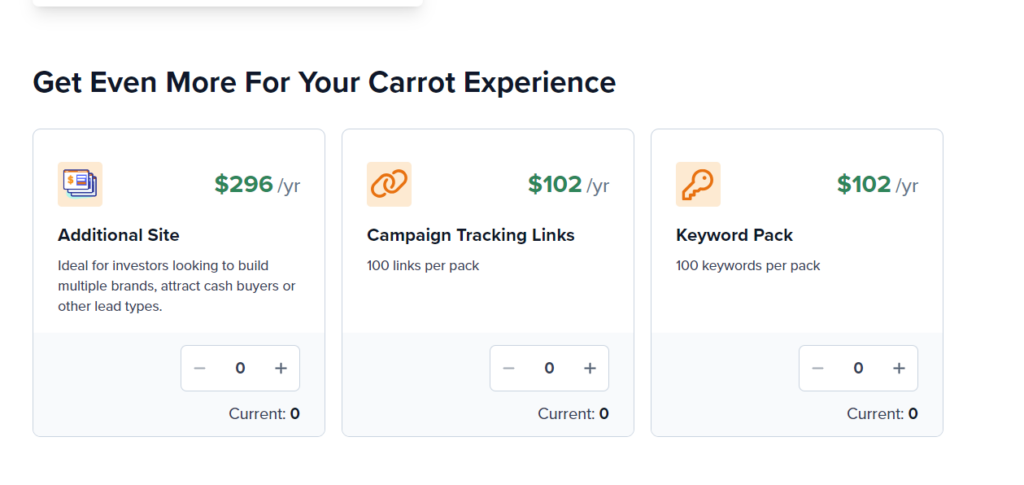1024x485 pixels.
Task: Click the Keyword Pack key icon
Action: coord(697,184)
